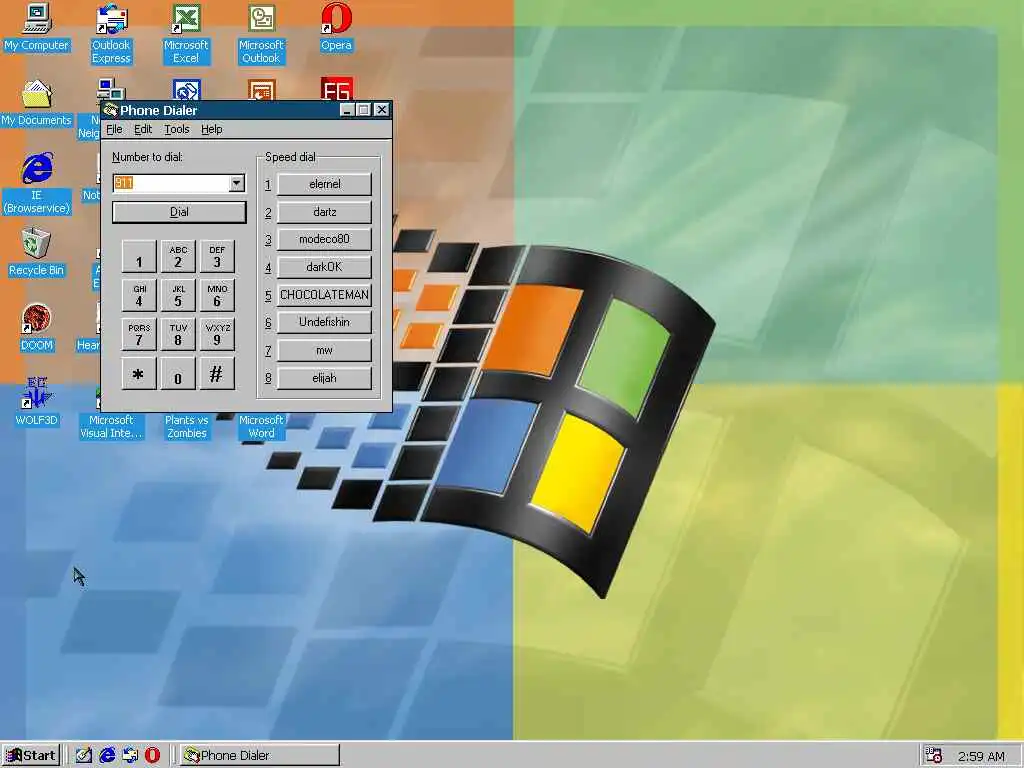Click the taskbar clock showing 2:59 AM
Screen dimensions: 1024x768
[981, 756]
